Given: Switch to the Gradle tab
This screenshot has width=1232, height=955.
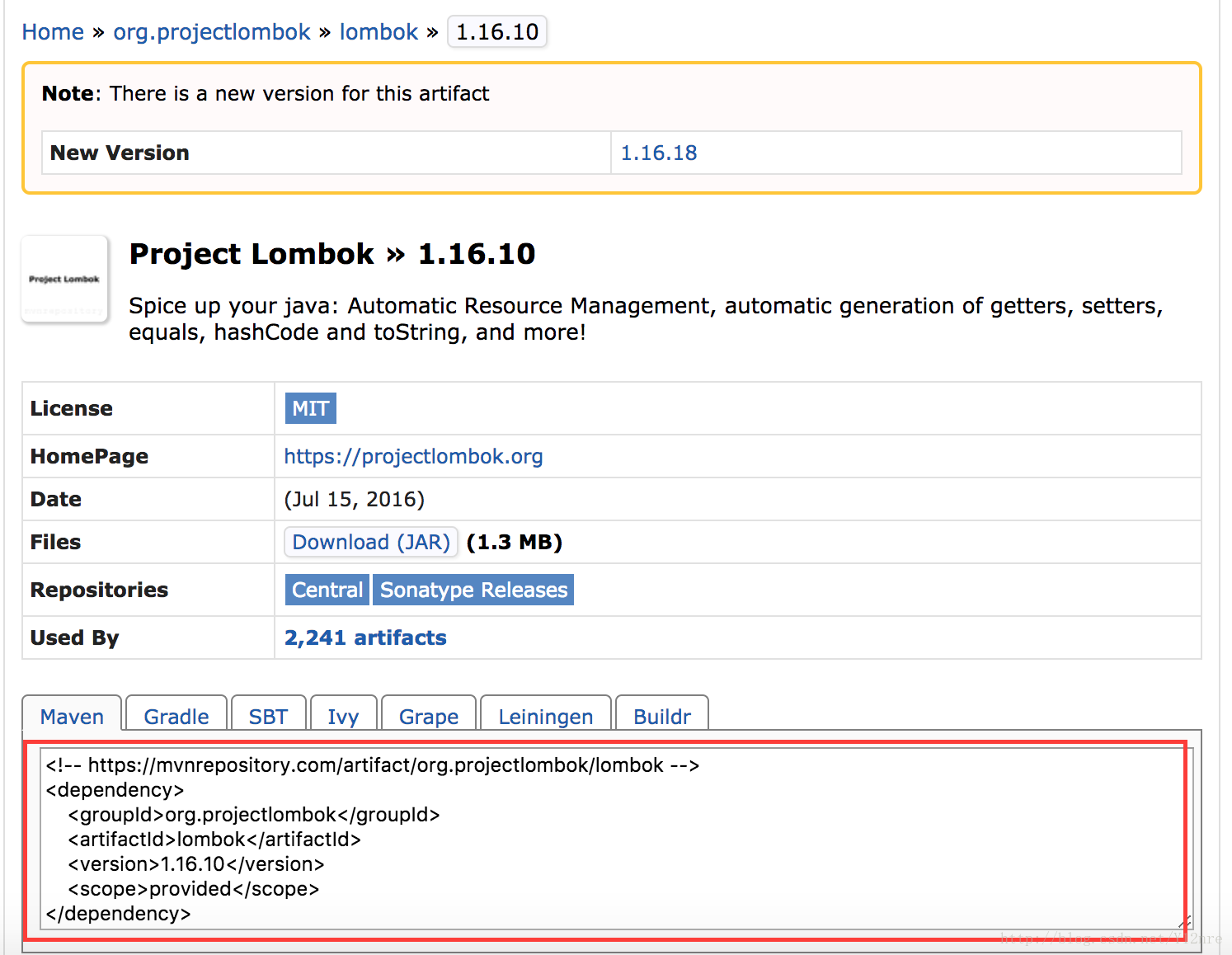Looking at the screenshot, I should point(176,714).
